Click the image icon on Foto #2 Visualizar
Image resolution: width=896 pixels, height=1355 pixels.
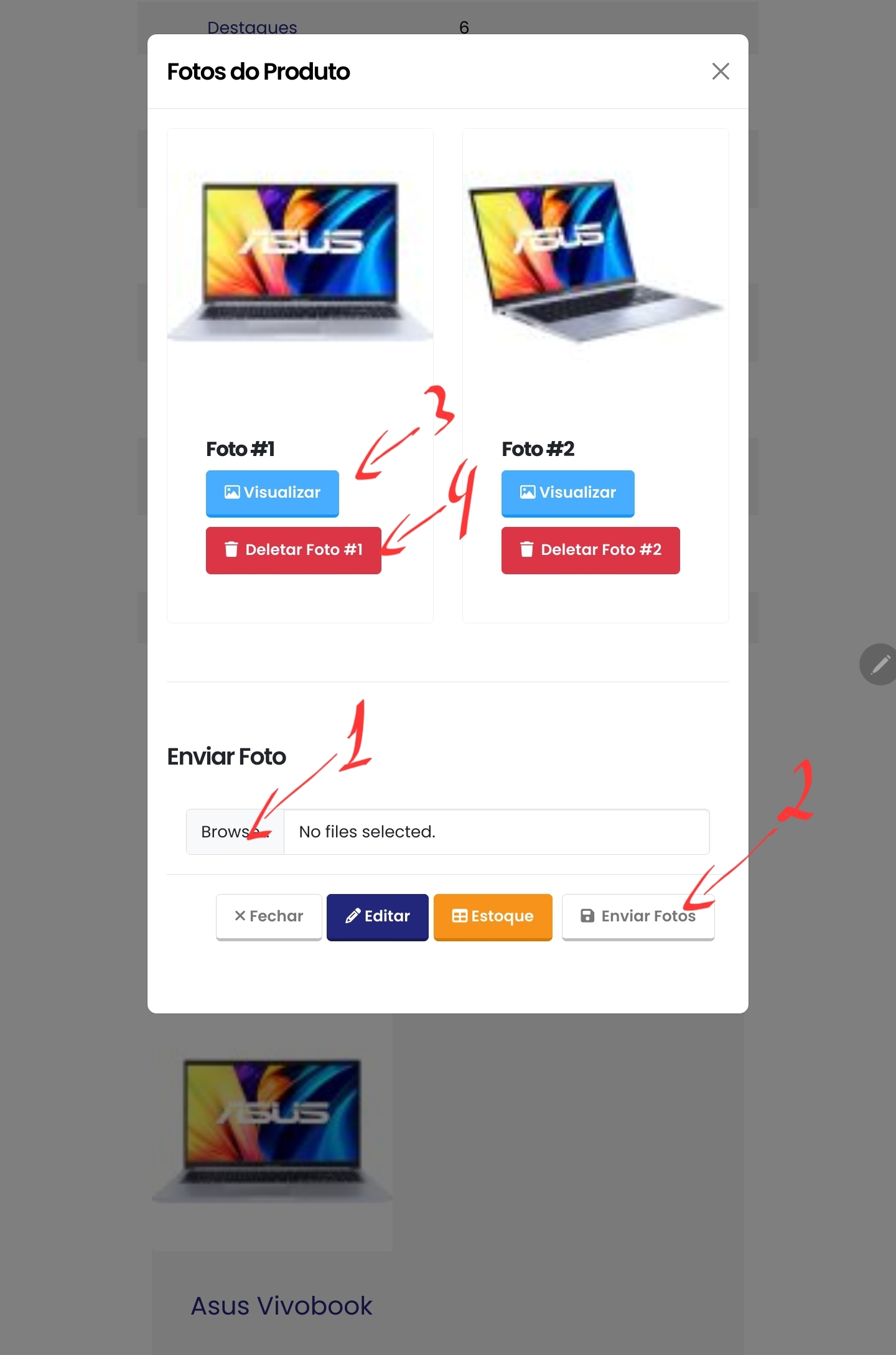click(528, 492)
